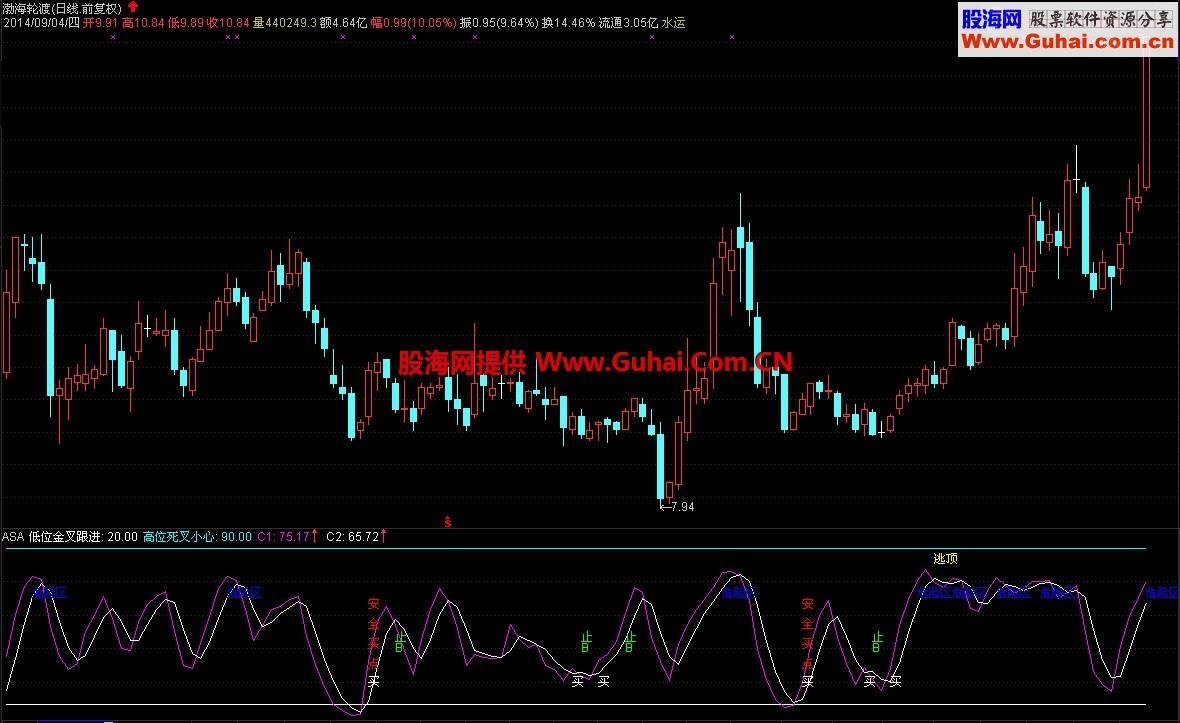The height and width of the screenshot is (723, 1180).
Task: Click the C2: 65.72 indicator value
Action: (352, 536)
